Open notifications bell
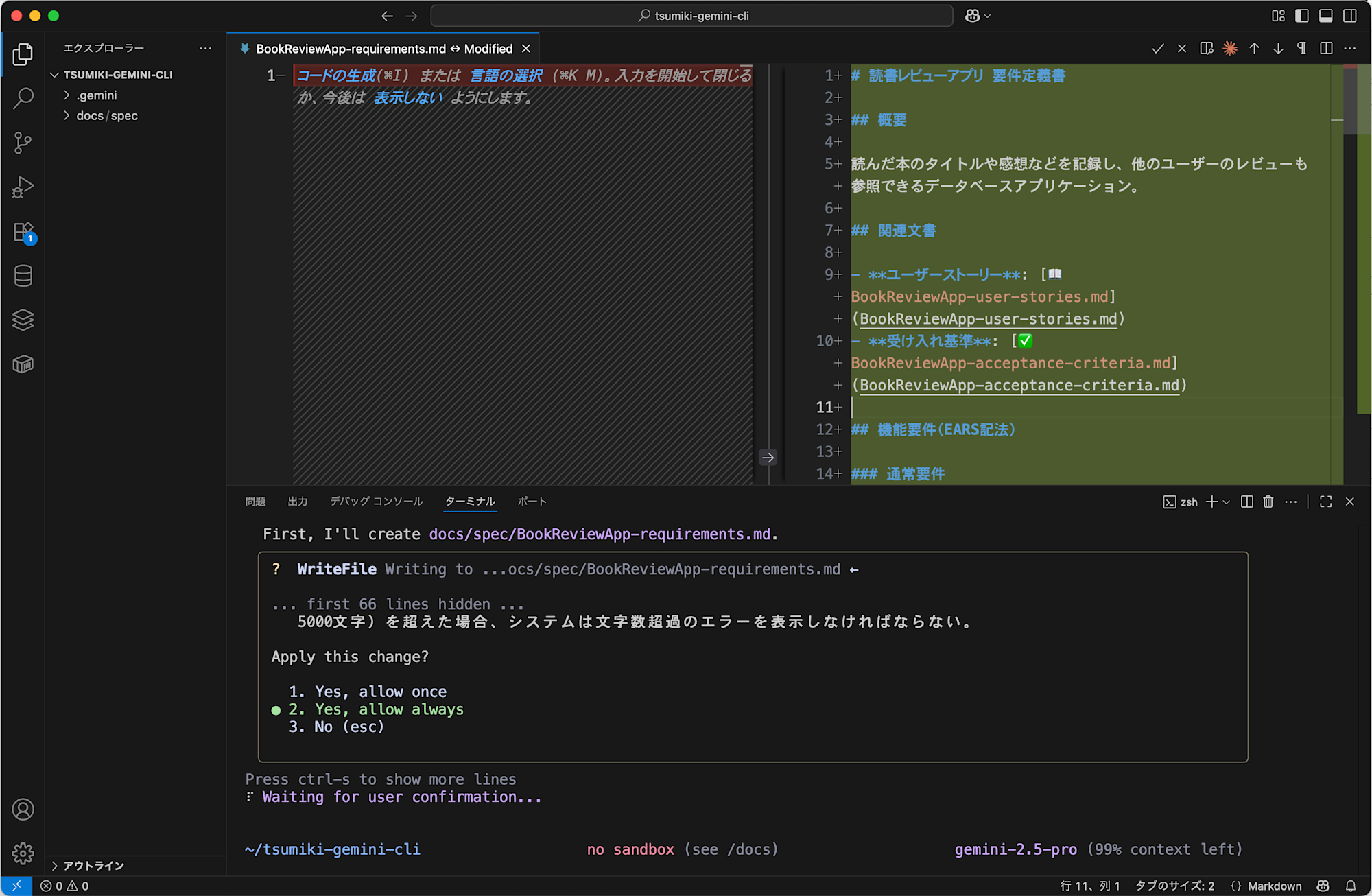 1351,886
